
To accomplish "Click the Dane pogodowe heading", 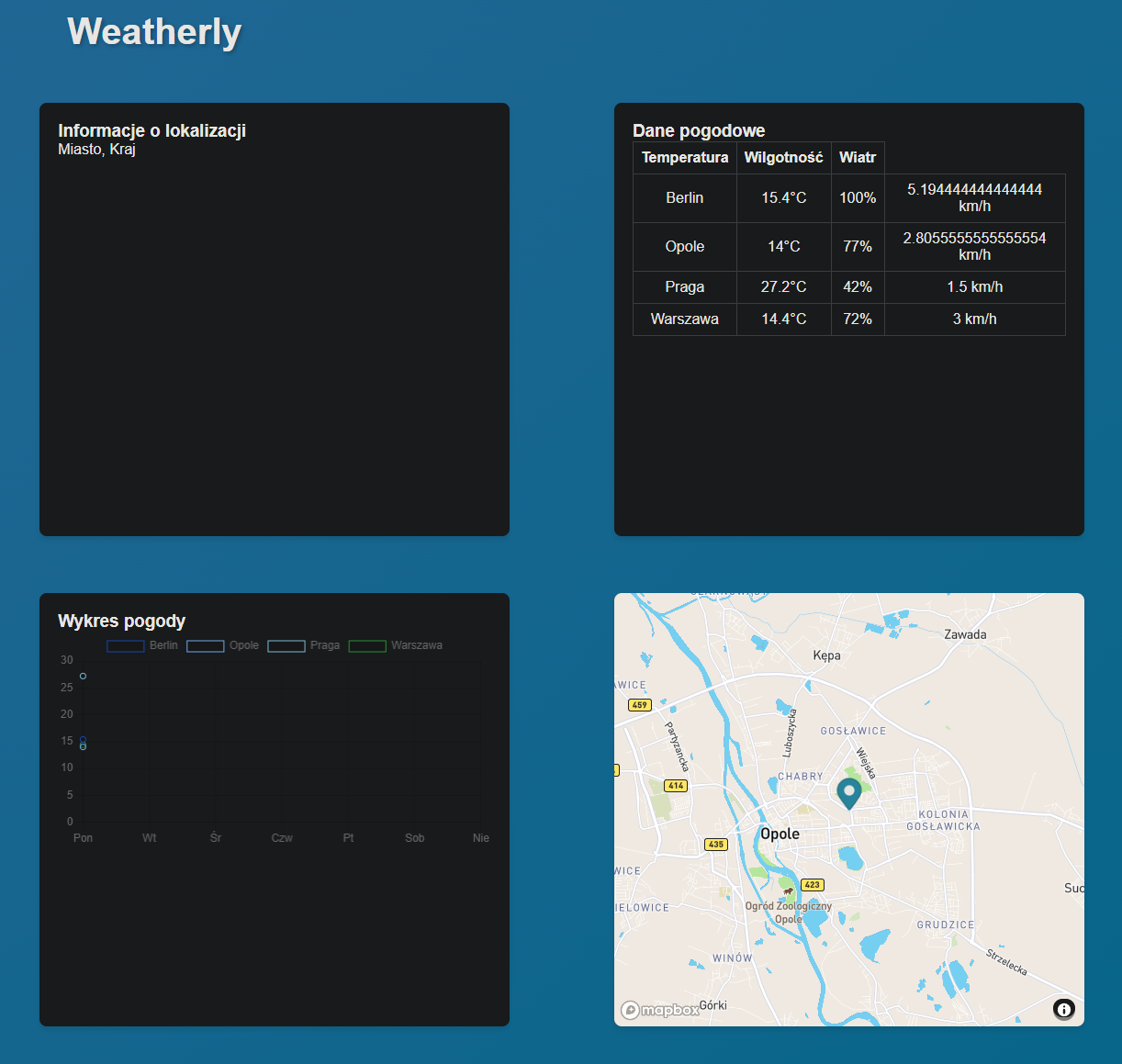I will (699, 130).
